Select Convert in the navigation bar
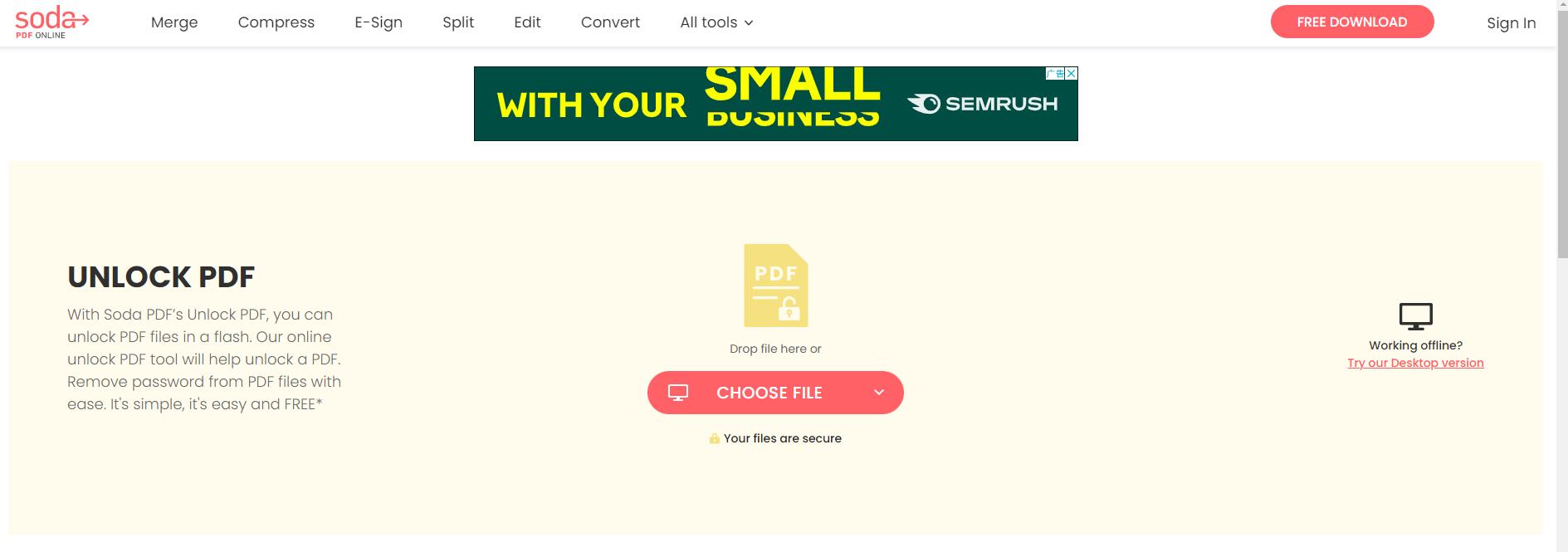The width and height of the screenshot is (1568, 552). 610,22
